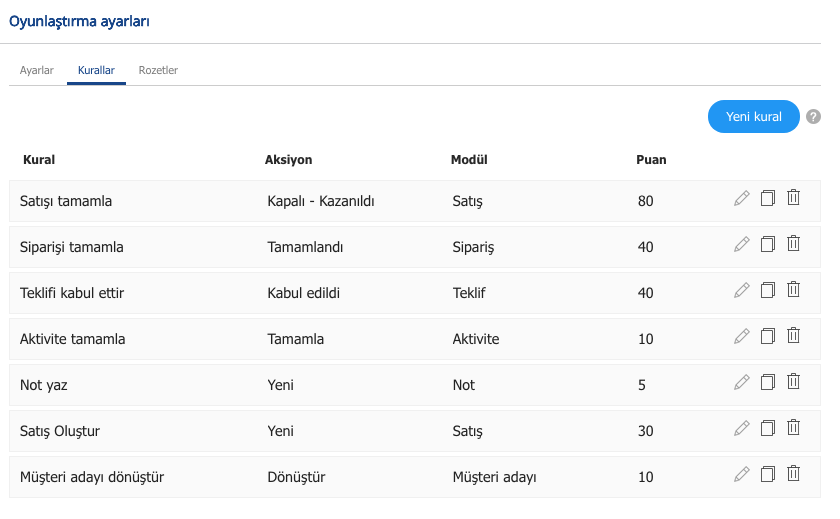Switch to the Ayarlar tab

tap(36, 70)
